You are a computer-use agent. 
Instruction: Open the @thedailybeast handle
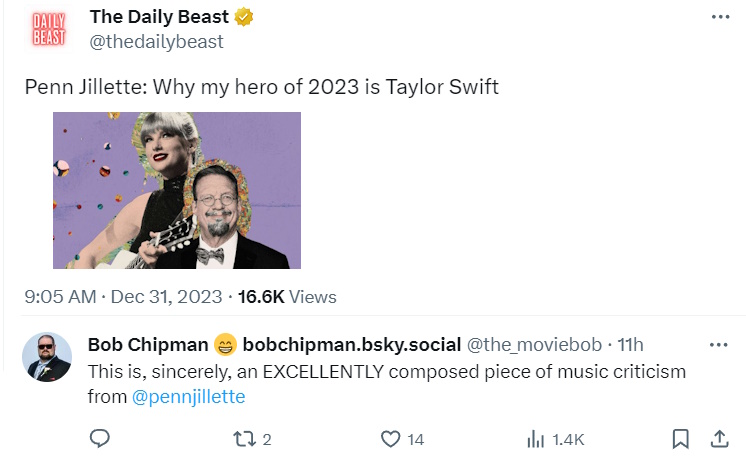(157, 42)
